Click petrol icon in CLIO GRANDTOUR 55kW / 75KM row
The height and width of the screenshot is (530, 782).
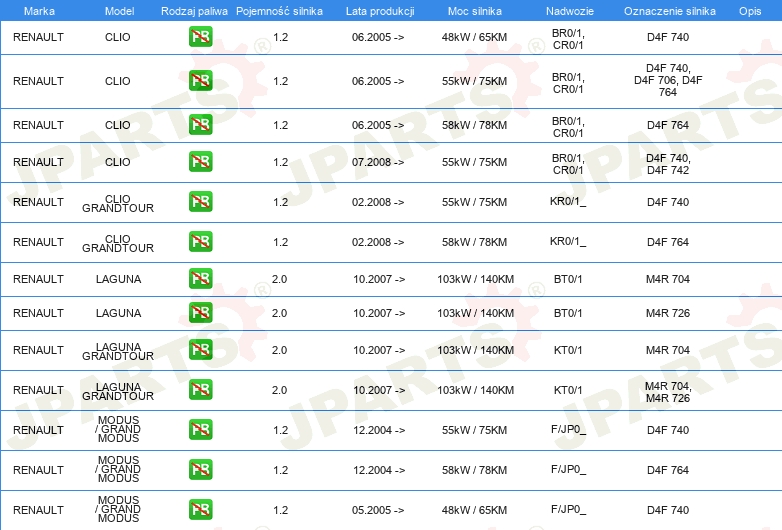click(200, 201)
